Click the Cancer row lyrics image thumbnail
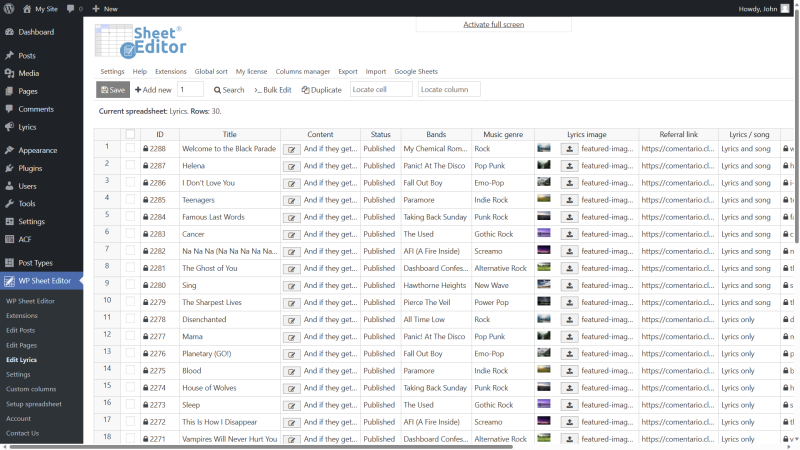Image resolution: width=800 pixels, height=450 pixels. 544,234
